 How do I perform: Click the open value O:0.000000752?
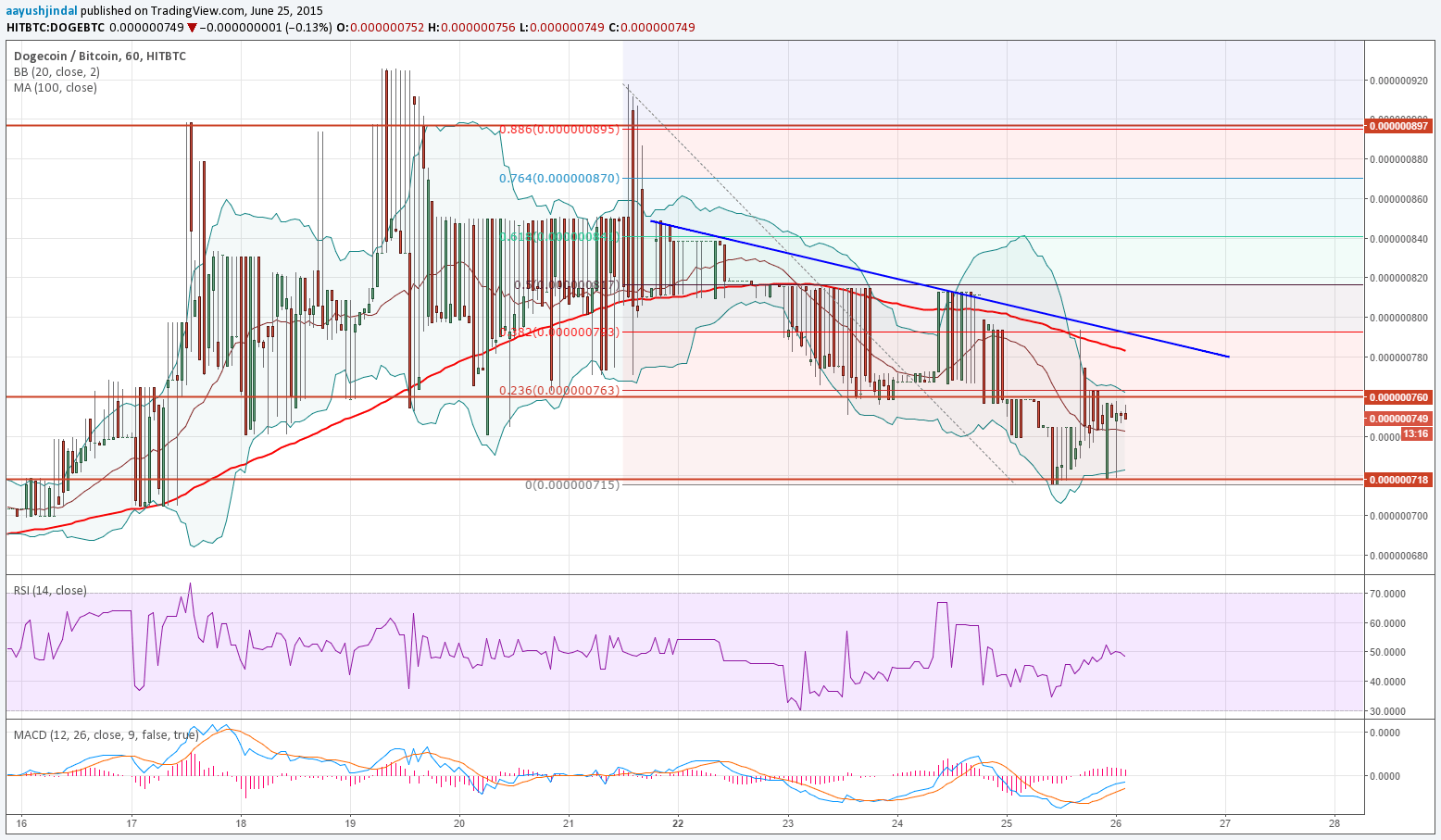pos(380,28)
